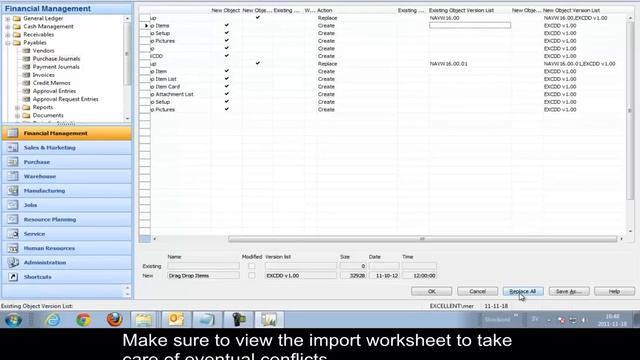Expand the General Ledger tree node
640x360 pixels.
[x=8, y=18]
